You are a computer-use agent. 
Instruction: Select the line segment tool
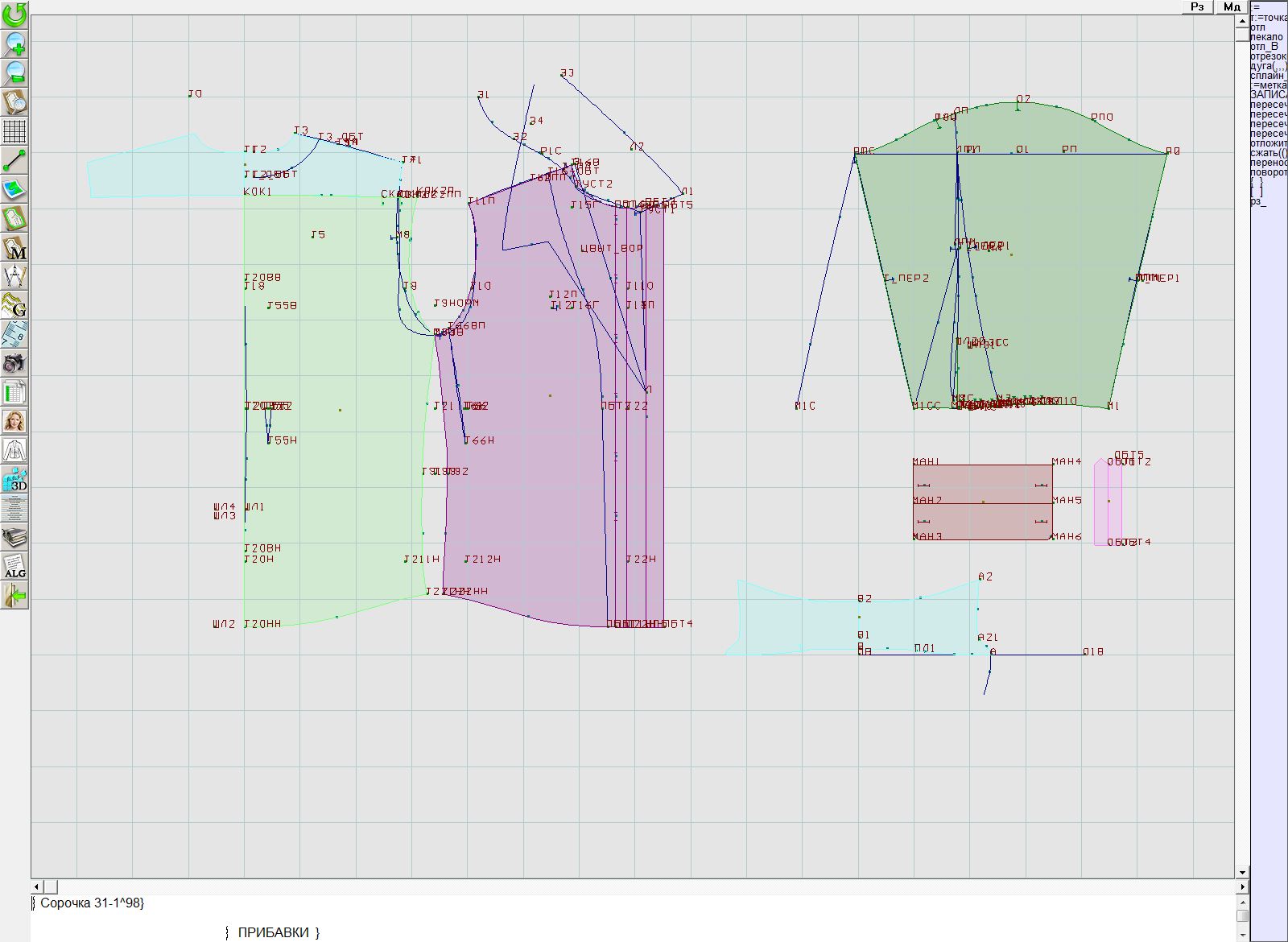(14, 160)
